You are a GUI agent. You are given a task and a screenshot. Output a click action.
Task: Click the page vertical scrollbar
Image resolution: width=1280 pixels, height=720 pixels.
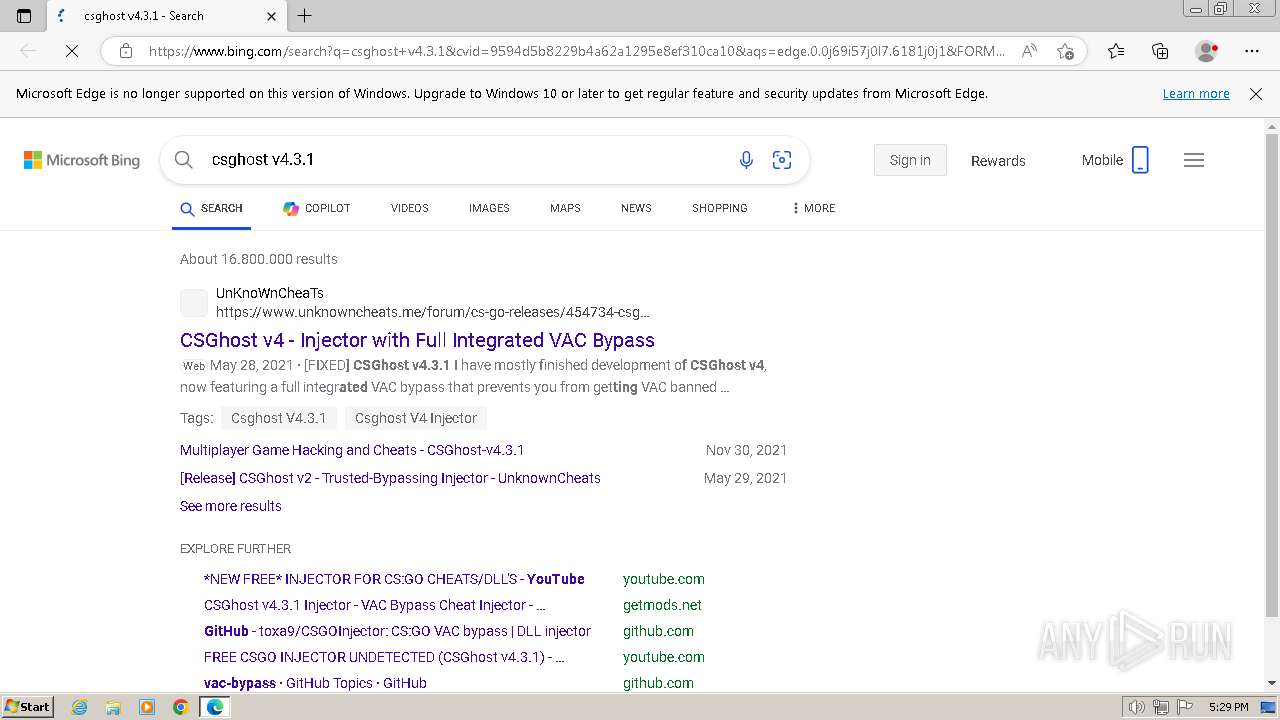(x=1272, y=375)
